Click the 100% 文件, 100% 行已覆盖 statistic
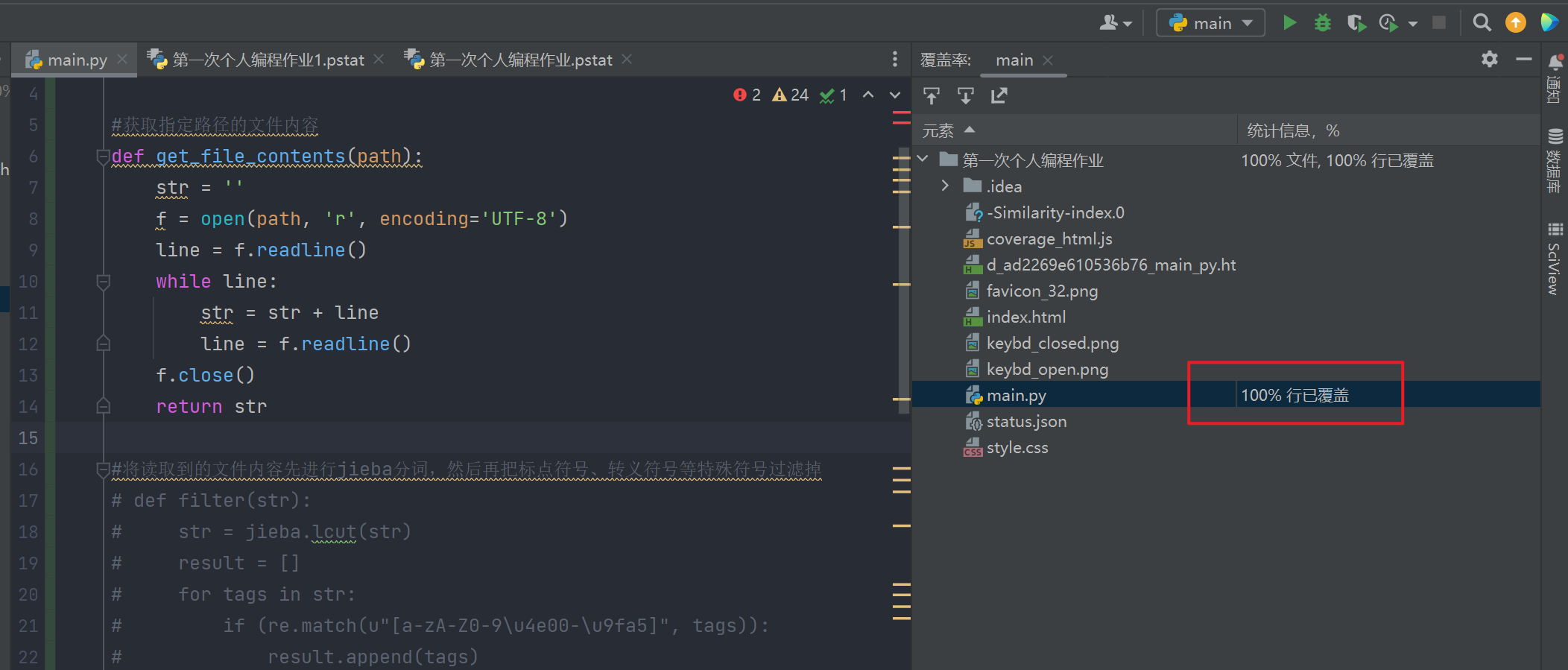Screen dimensions: 1568x670 click(1337, 160)
